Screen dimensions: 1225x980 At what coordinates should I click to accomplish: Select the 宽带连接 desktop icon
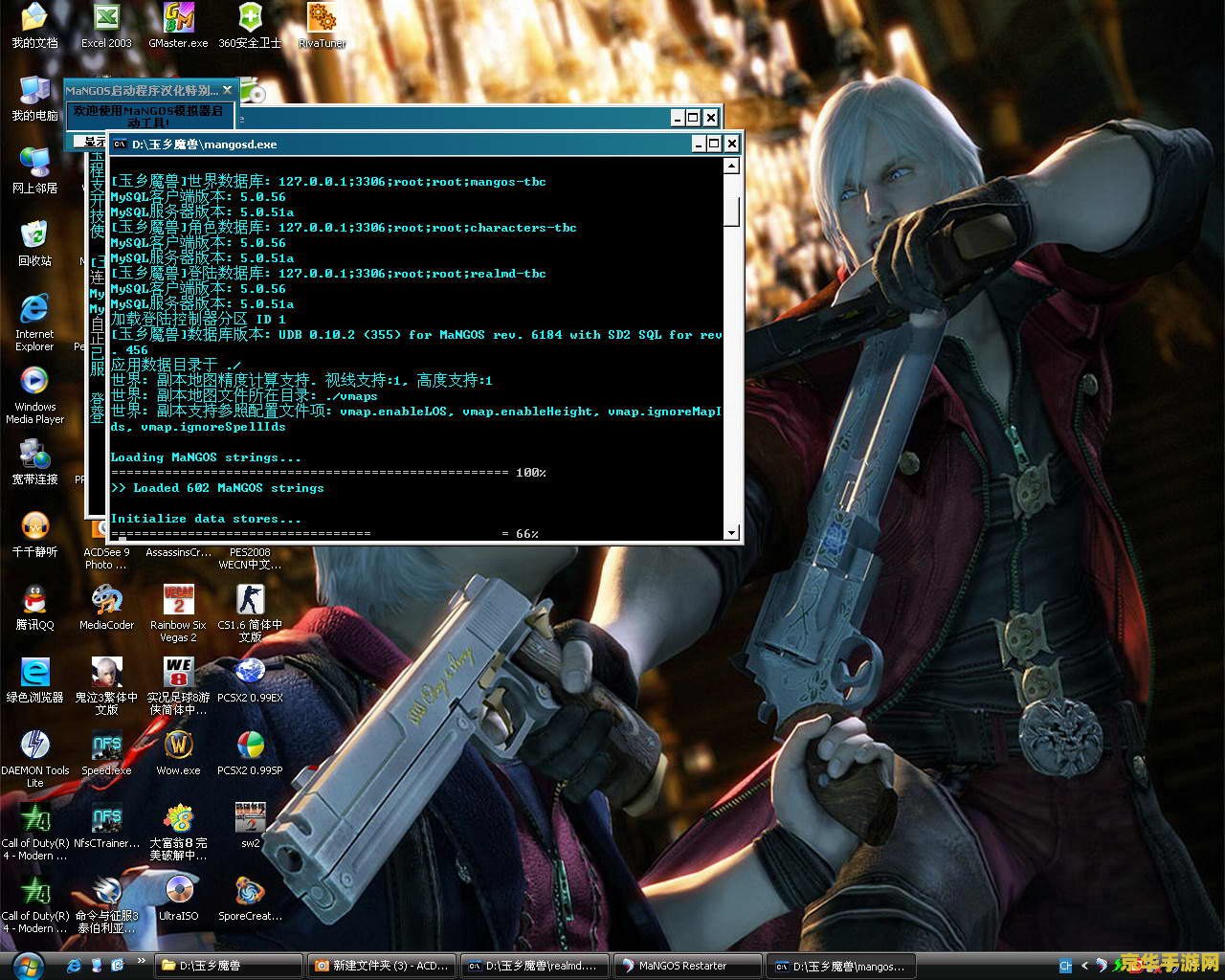click(34, 461)
